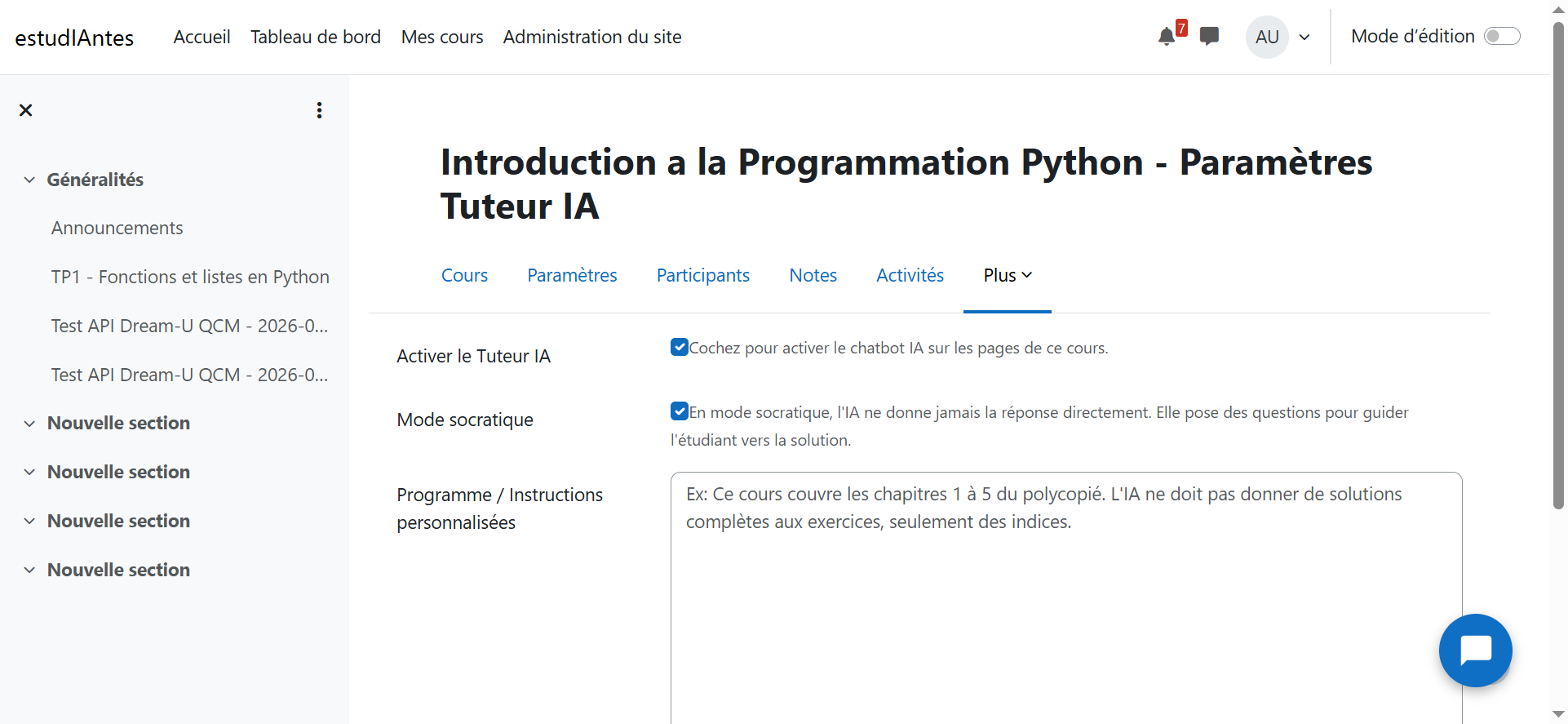
Task: Click the scrollbar down arrow
Action: click(1558, 714)
